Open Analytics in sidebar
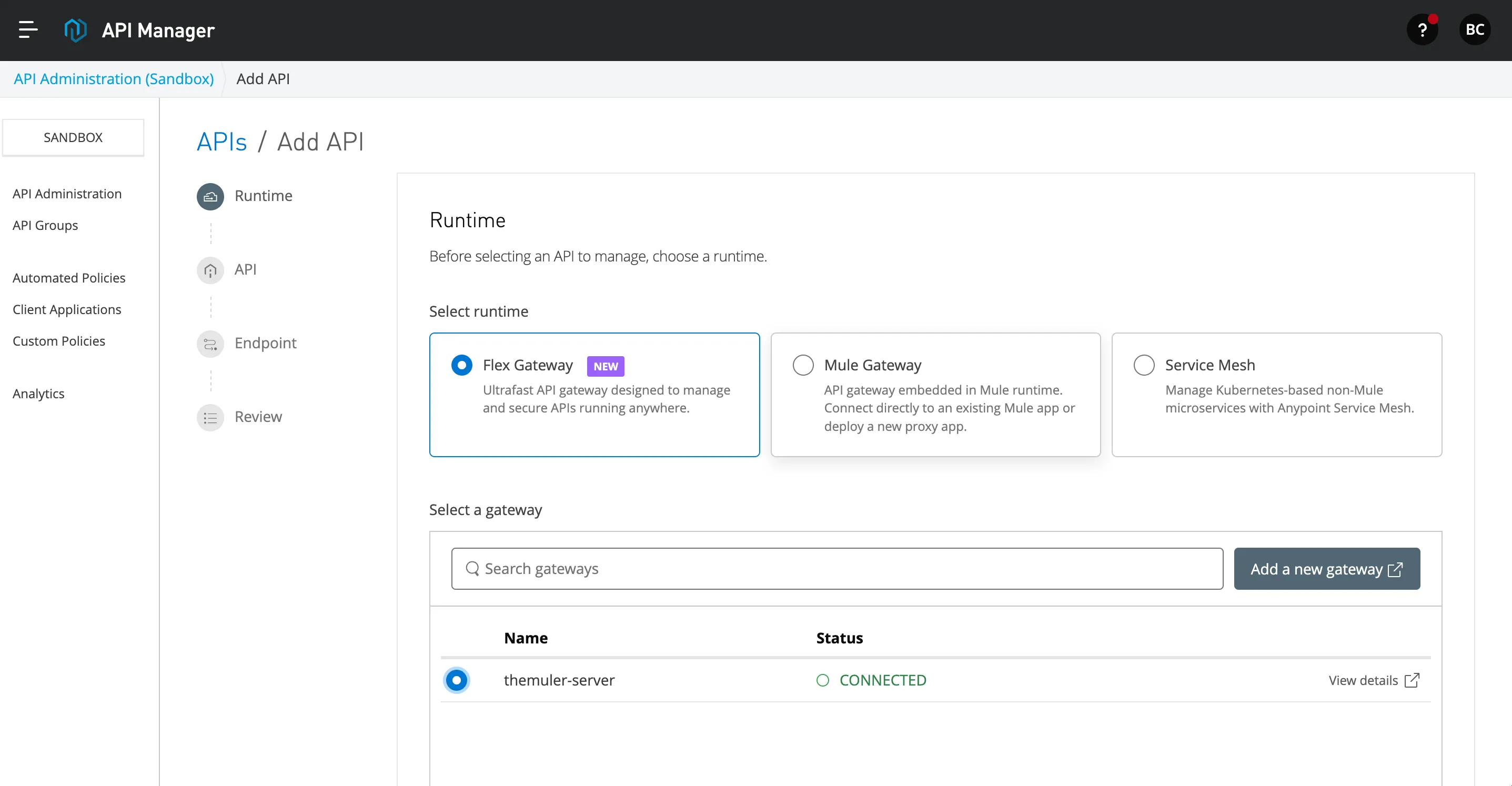Image resolution: width=1512 pixels, height=786 pixels. (38, 394)
